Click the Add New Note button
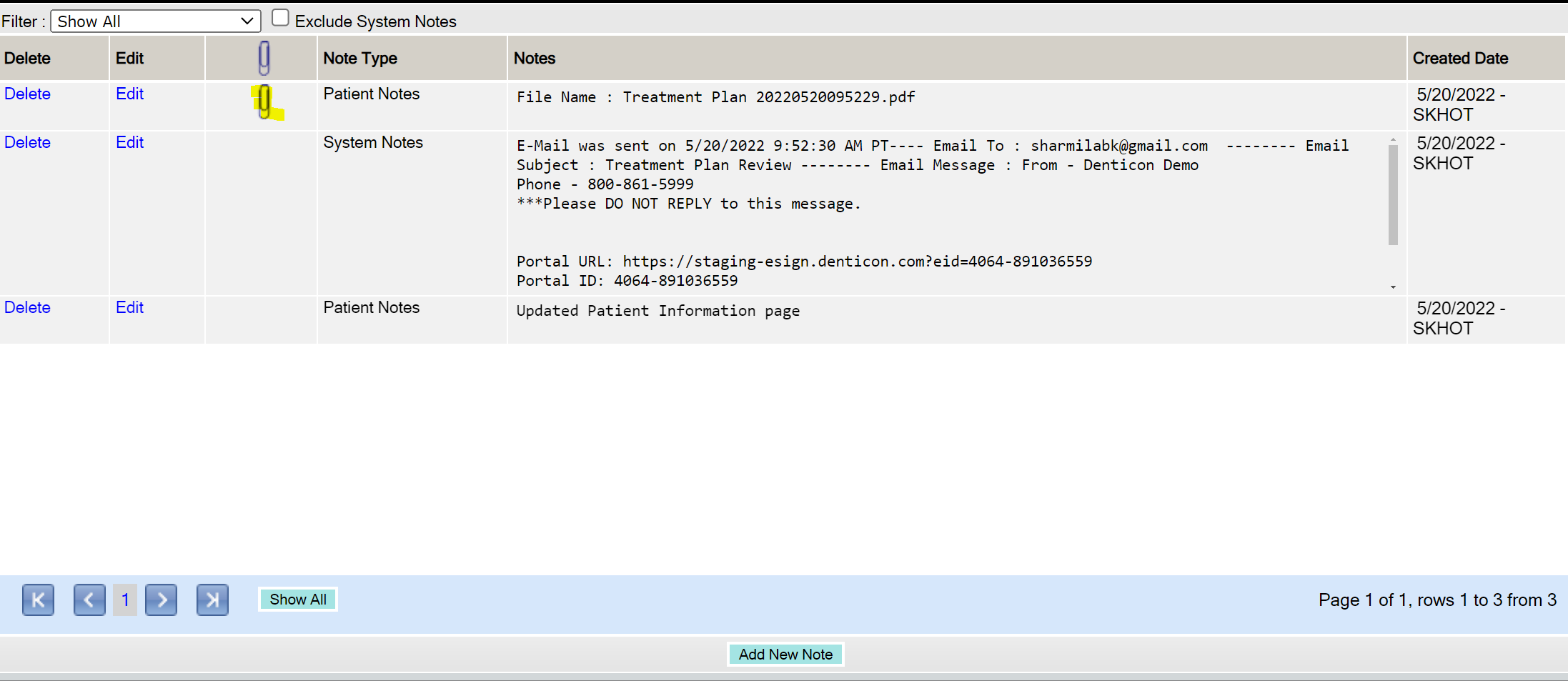Screen dimensions: 1568x681 point(785,655)
